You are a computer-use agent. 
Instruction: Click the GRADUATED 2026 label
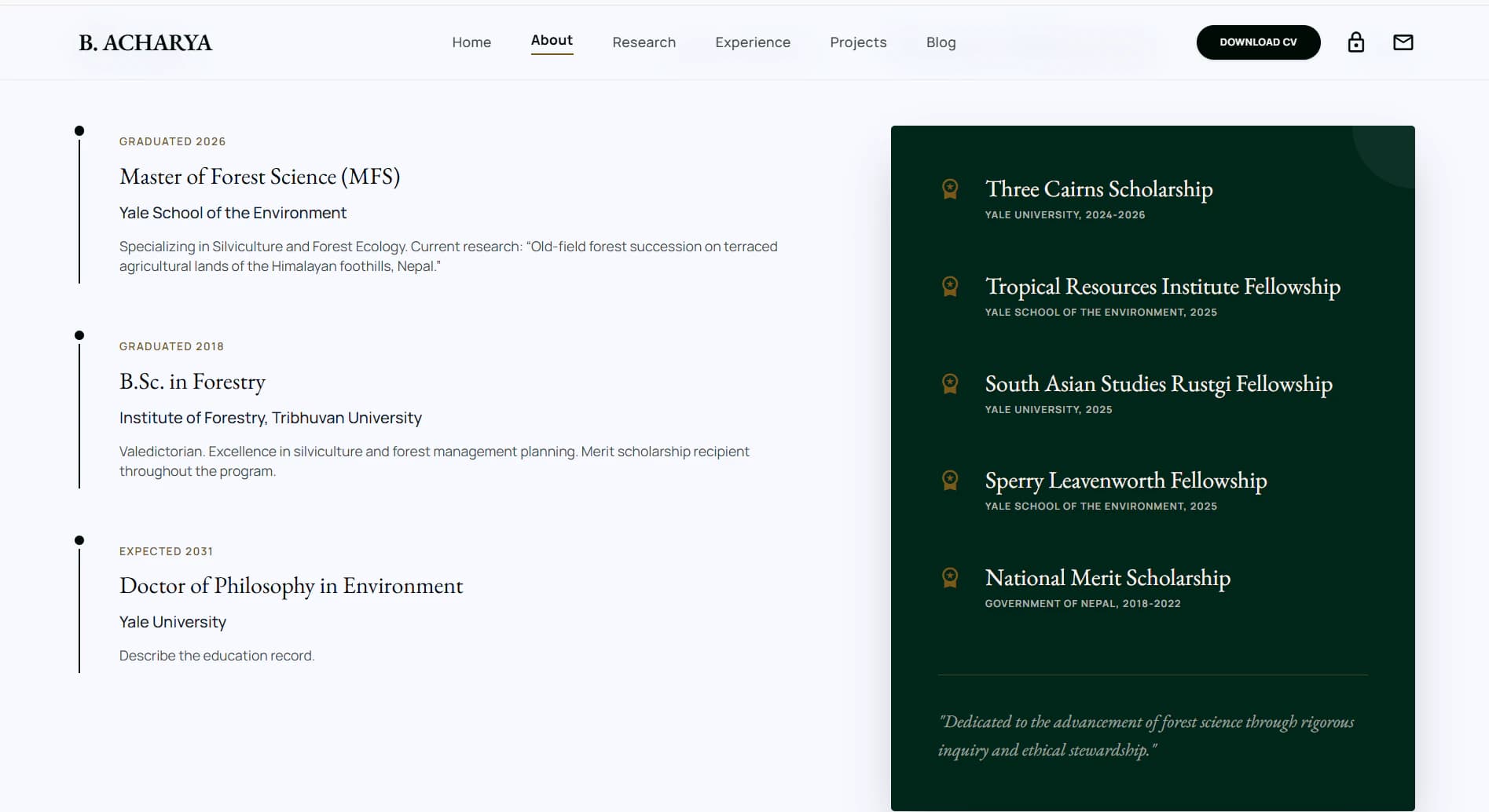(x=172, y=141)
